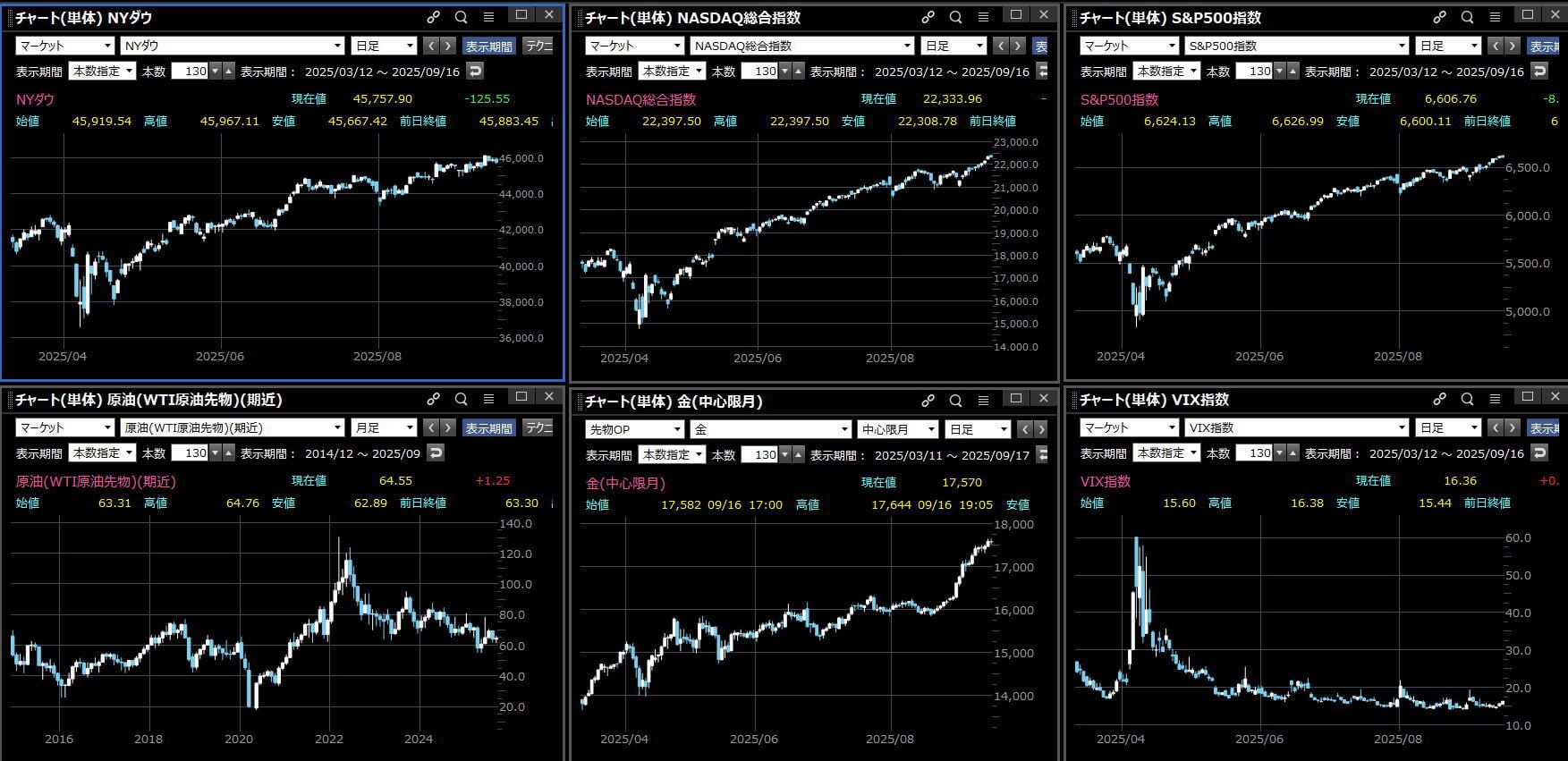Open S&P500指数 symbol selection dropdown
1568x761 pixels.
click(x=1297, y=46)
